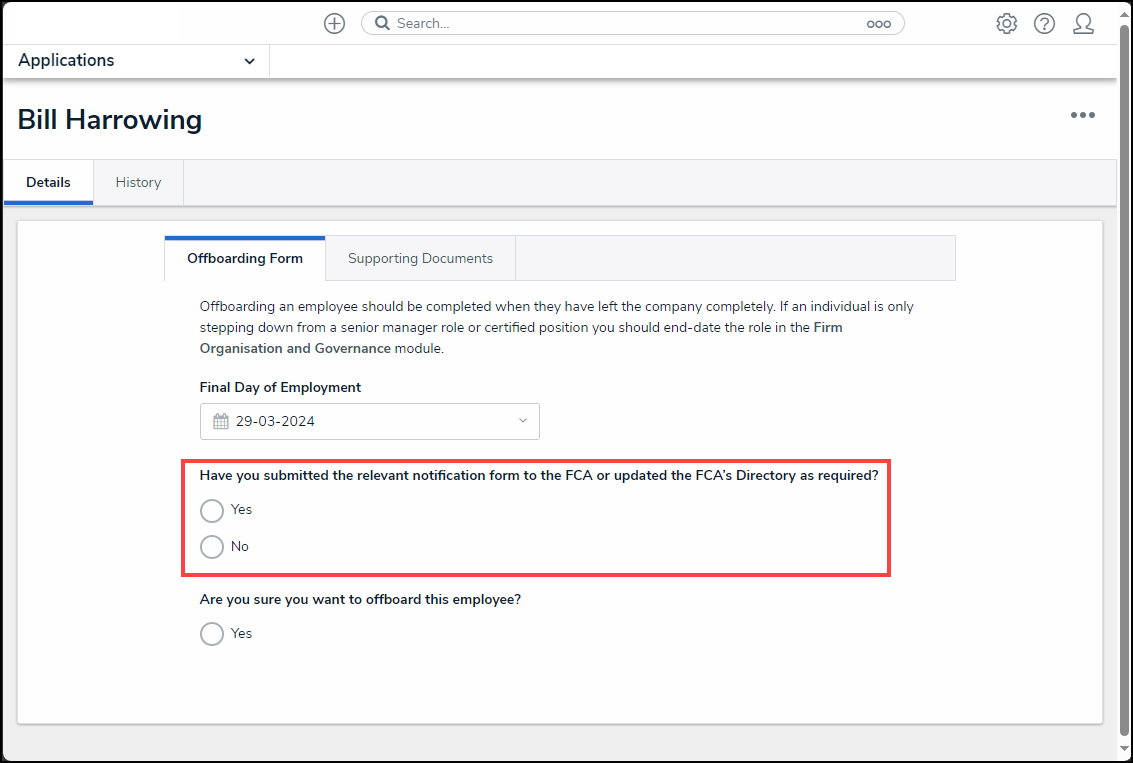
Task: Click the Firm Organisation and Governance text
Action: click(295, 349)
